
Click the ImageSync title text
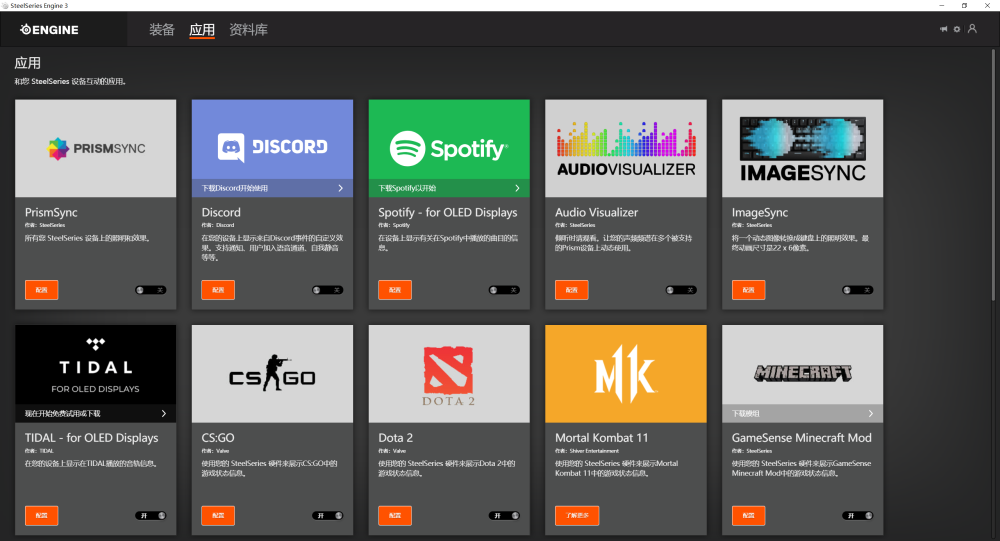coord(760,212)
